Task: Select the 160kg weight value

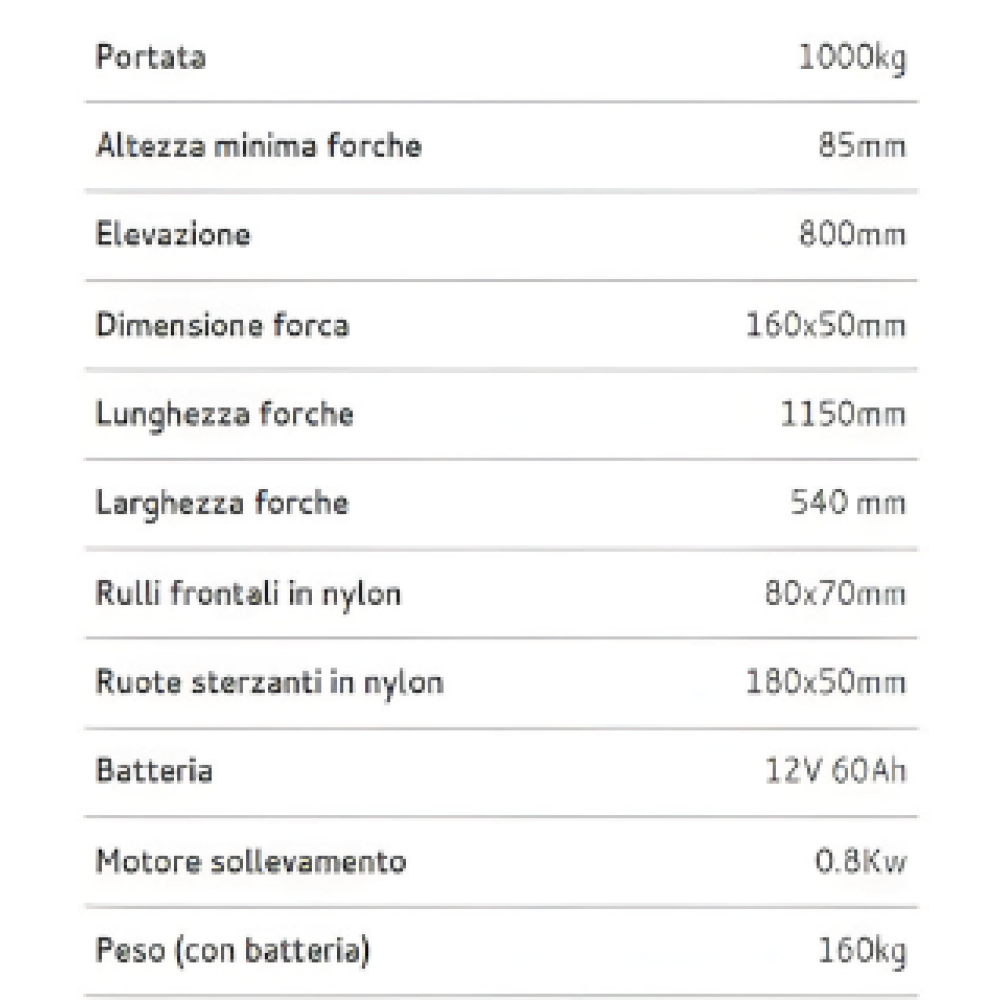Action: pyautogui.click(x=862, y=952)
